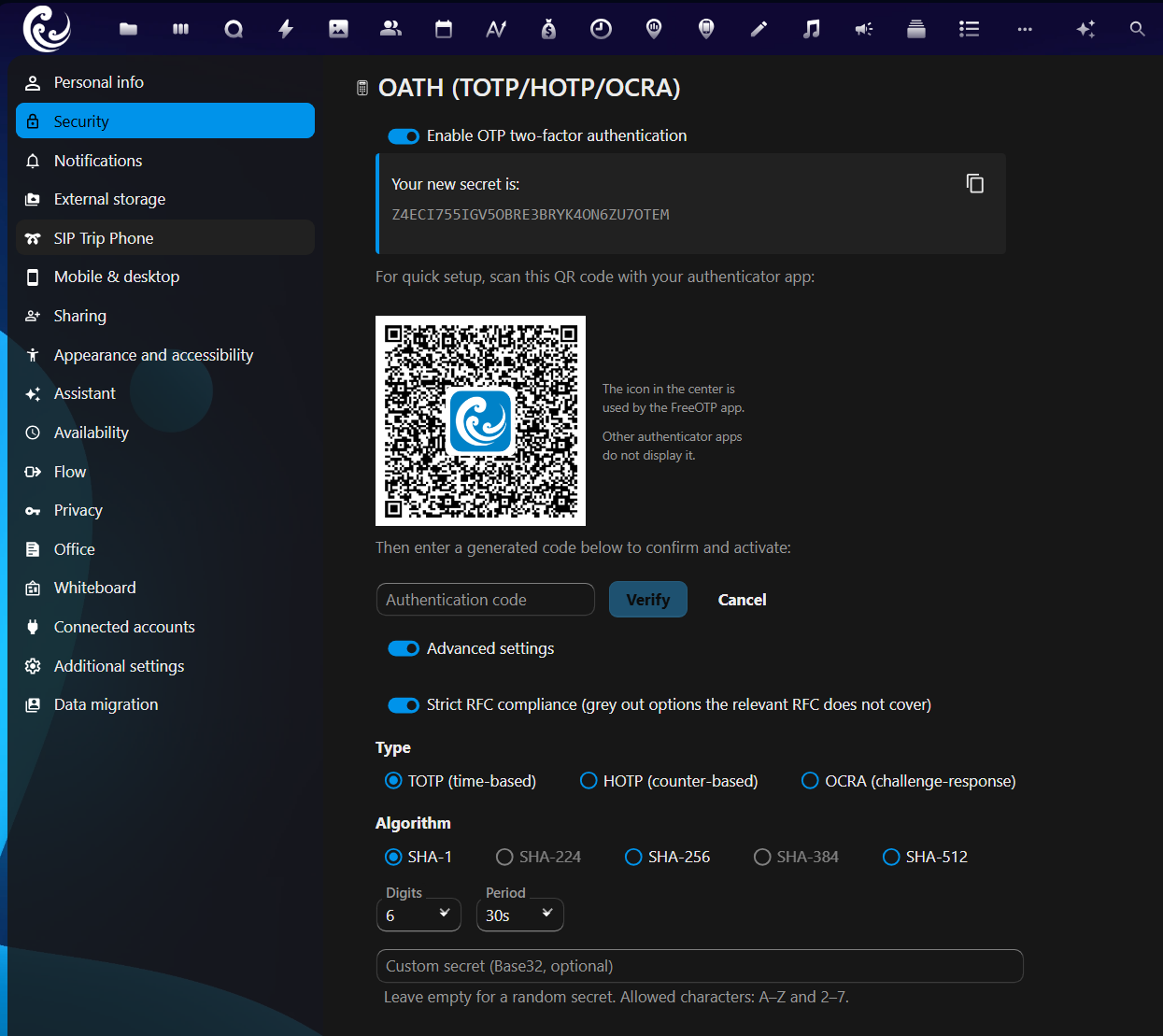Click the lettered 'A' app icon in top bar

click(x=496, y=29)
